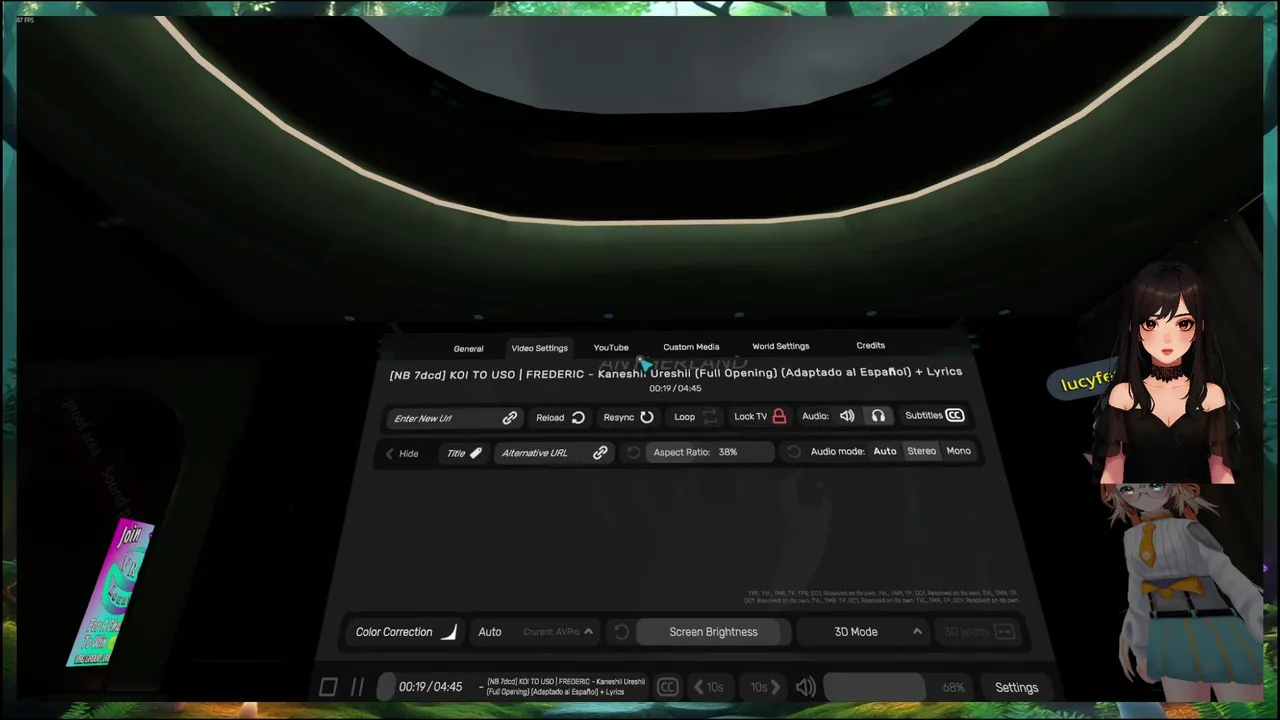Switch to the Video Settings tab
The height and width of the screenshot is (720, 1280).
(x=539, y=347)
